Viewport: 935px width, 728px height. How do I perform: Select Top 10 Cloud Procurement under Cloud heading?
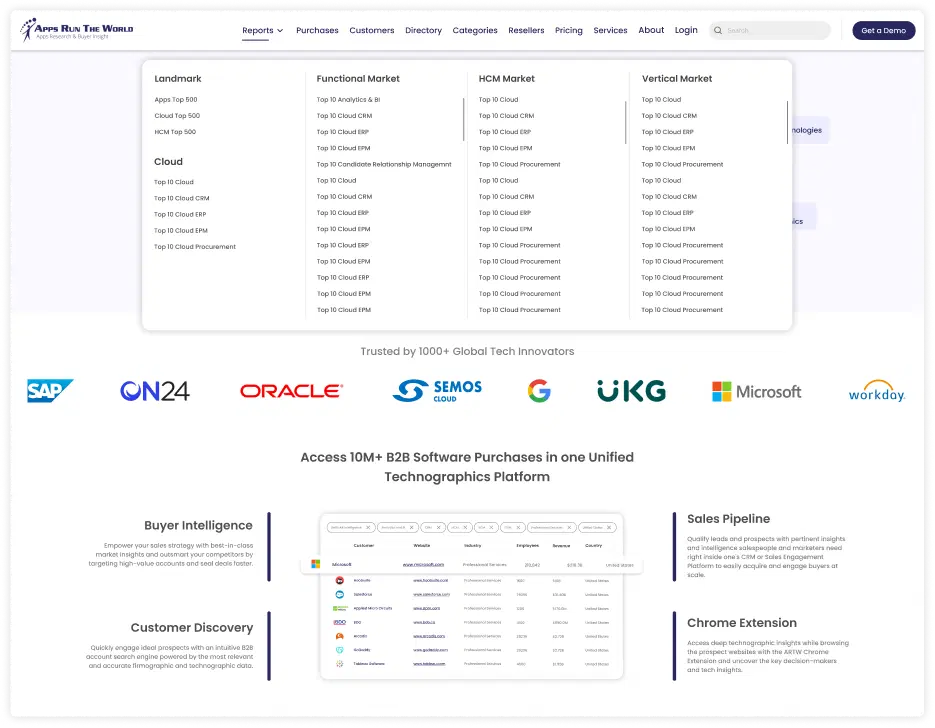point(195,246)
